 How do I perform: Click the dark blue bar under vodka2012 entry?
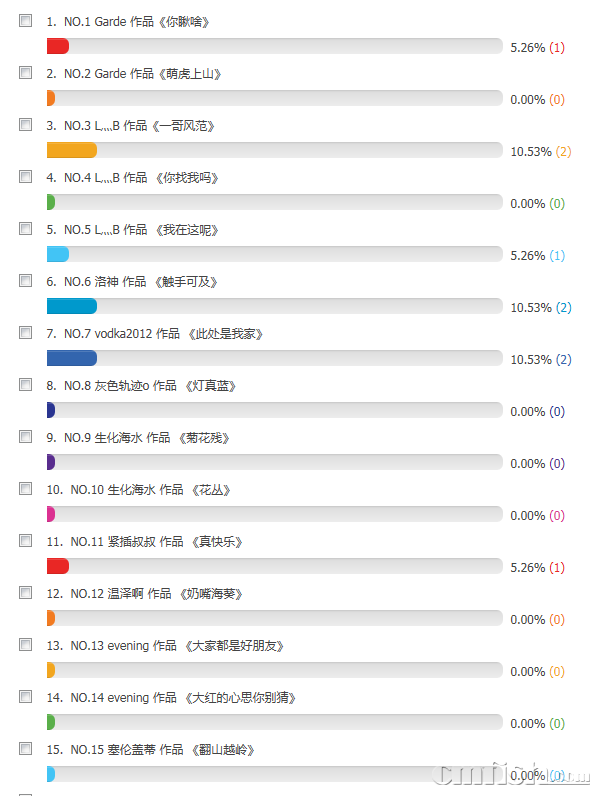point(72,358)
